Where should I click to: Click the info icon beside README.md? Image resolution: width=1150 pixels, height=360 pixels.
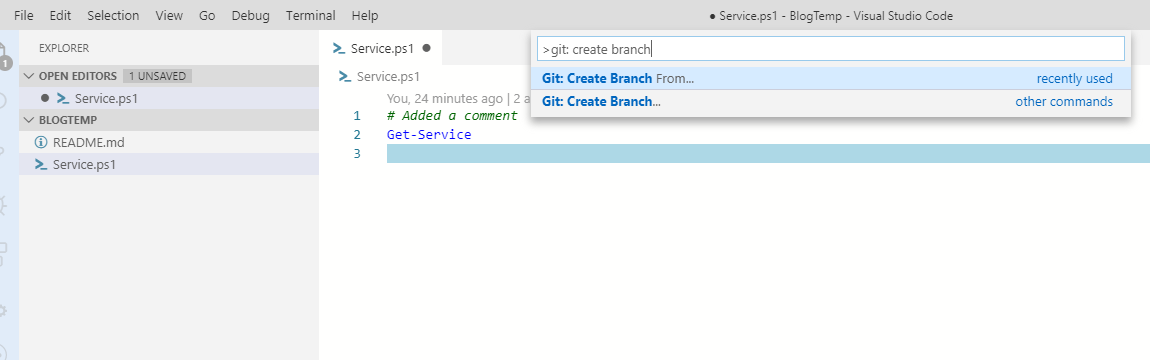click(x=41, y=142)
